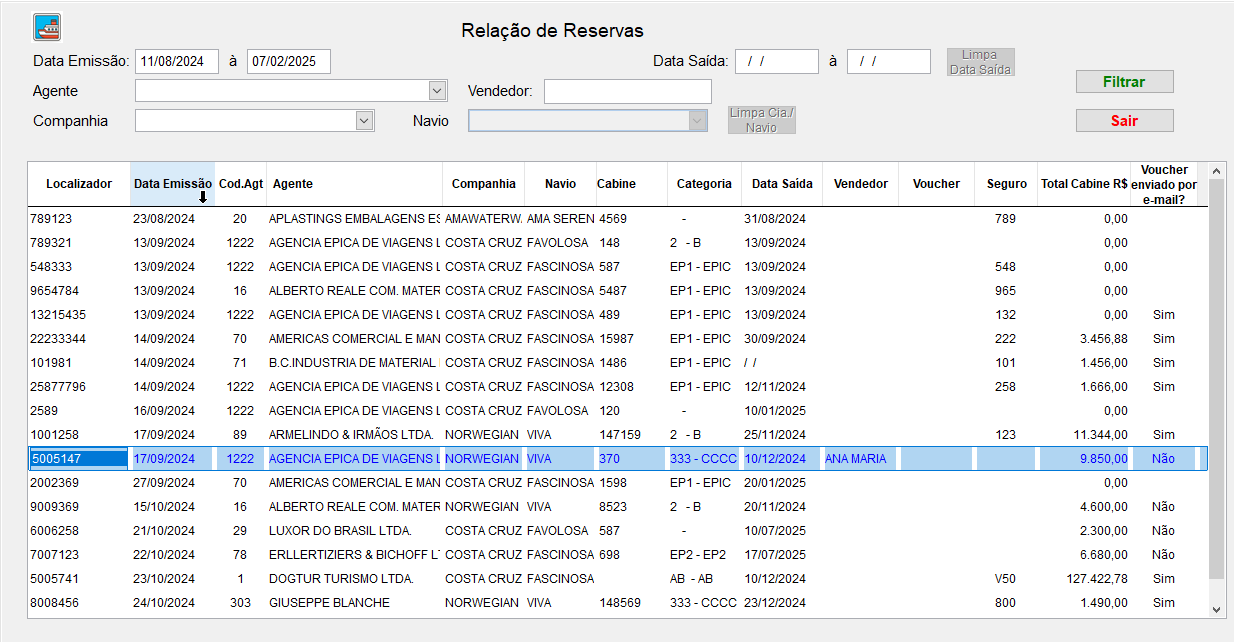Click the Total Cabine R$ column header
This screenshot has height=642, width=1234.
(x=1084, y=184)
